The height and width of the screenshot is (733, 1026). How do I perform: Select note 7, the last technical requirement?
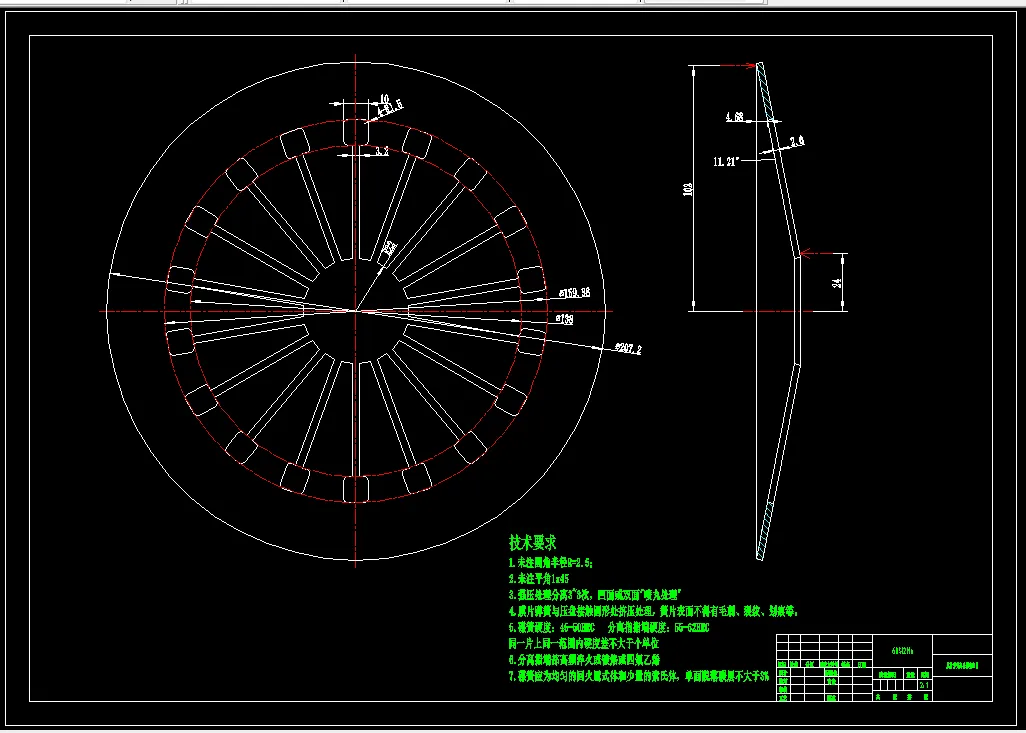639,676
